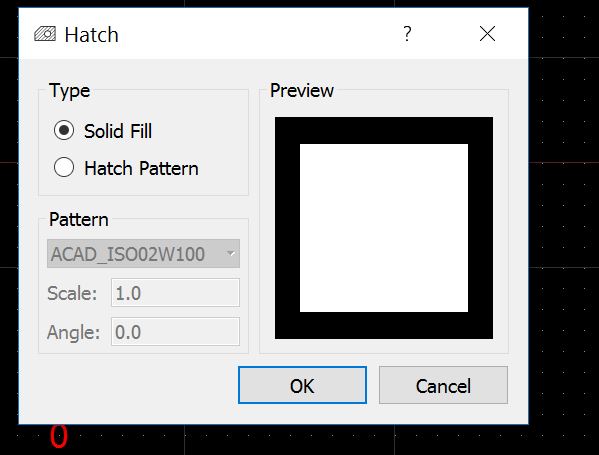Click the Hatch title bar text
The width and height of the screenshot is (599, 455).
[x=92, y=35]
